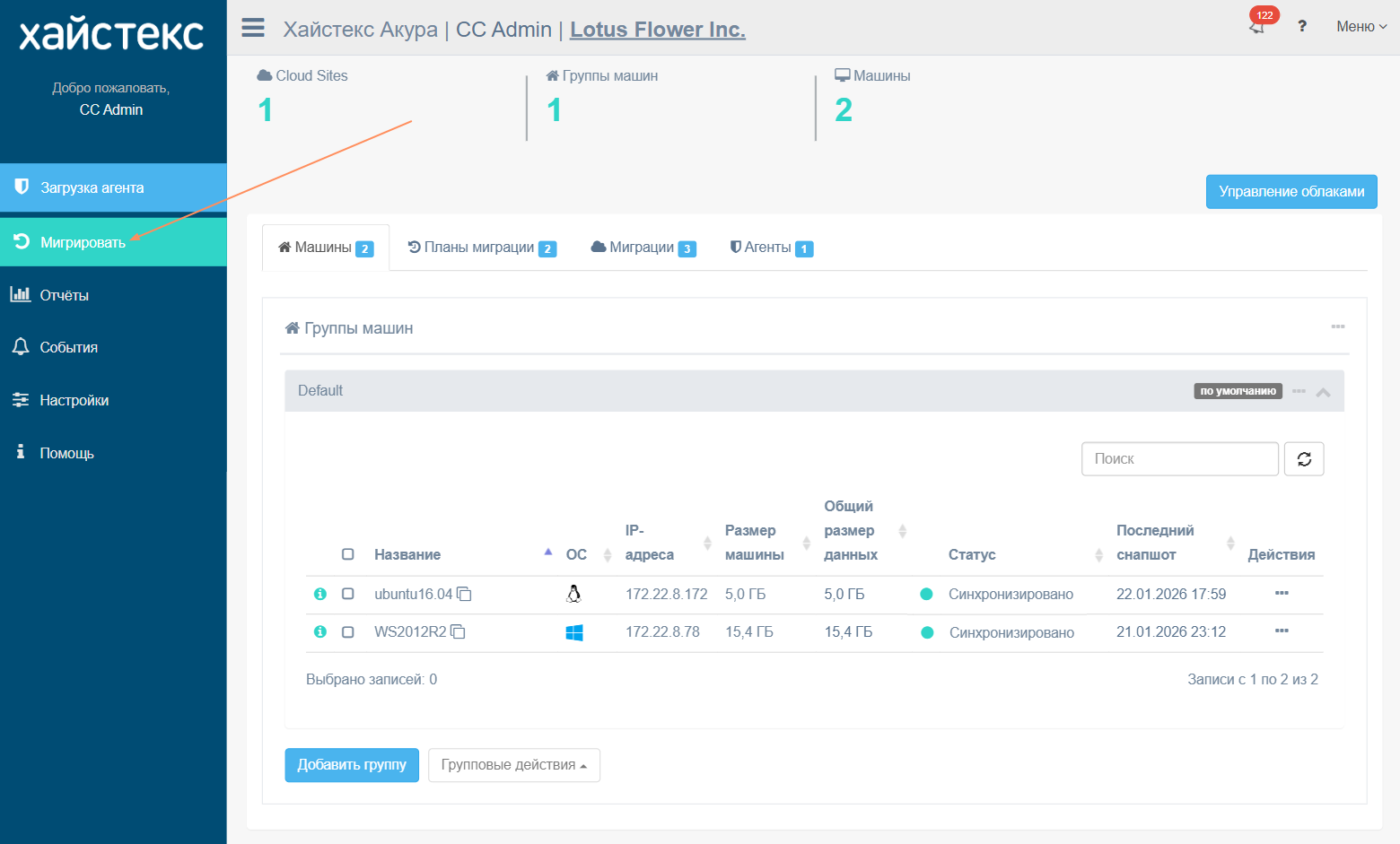1400x844 pixels.
Task: Select the ubuntu16.04 row checkbox
Action: tap(348, 594)
